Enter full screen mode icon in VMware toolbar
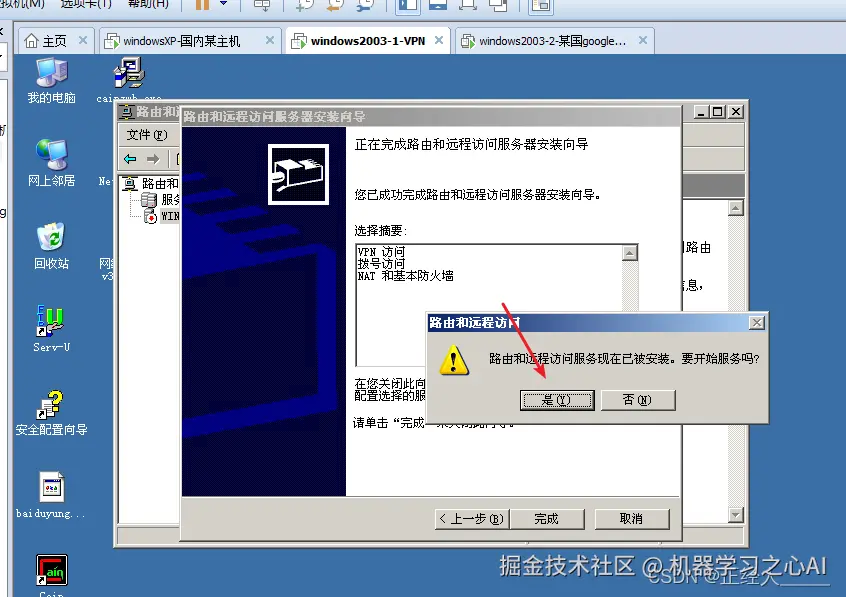 click(x=467, y=5)
